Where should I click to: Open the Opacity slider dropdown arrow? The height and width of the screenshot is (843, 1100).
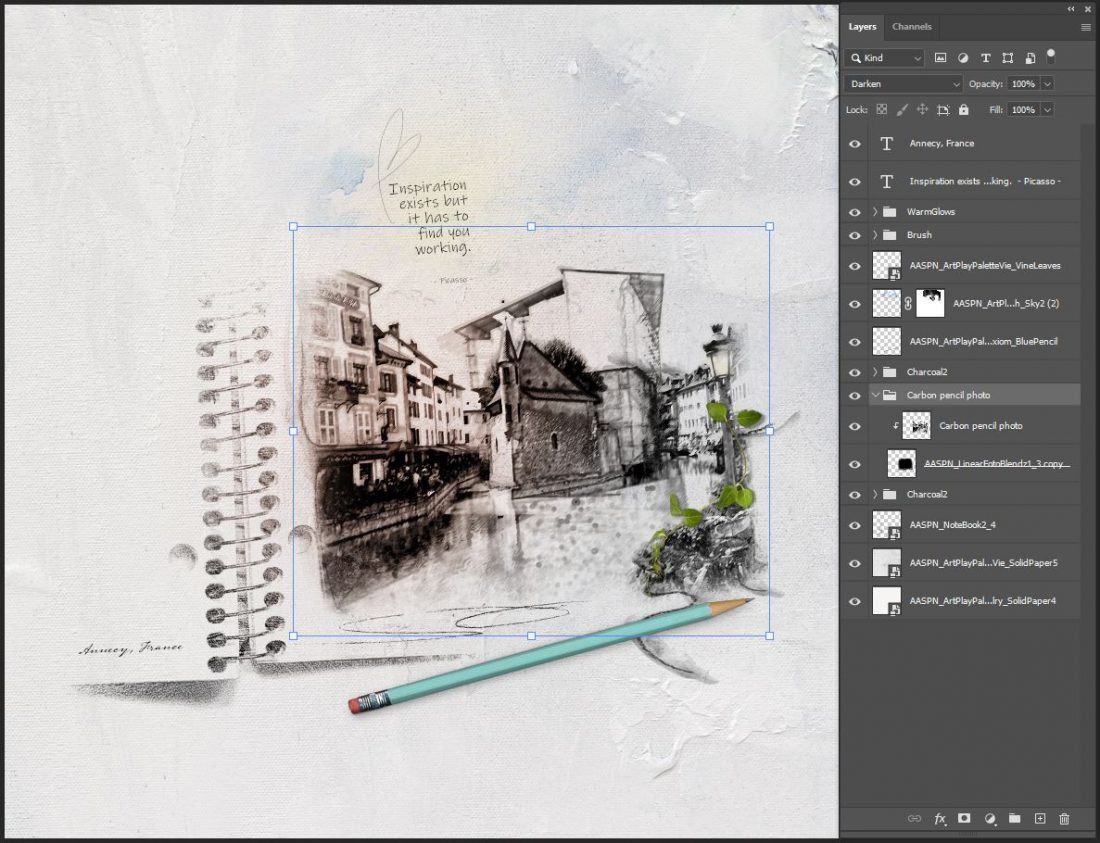click(1047, 84)
